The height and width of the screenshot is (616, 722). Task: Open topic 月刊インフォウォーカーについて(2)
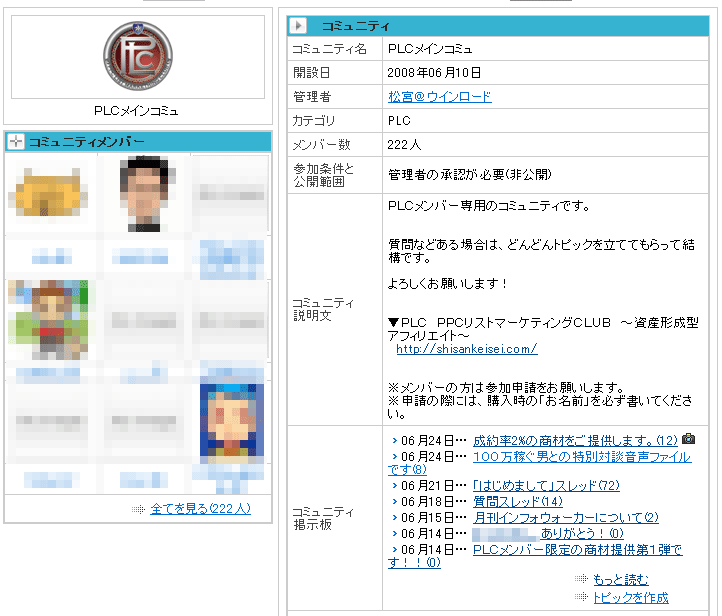565,517
